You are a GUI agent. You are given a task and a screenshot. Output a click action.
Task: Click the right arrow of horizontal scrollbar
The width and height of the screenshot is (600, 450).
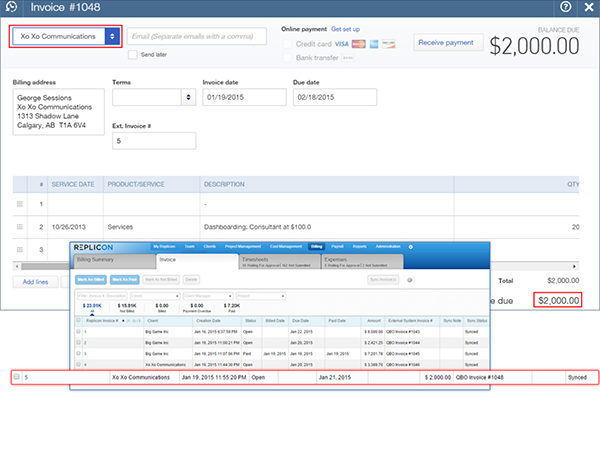tap(574, 266)
